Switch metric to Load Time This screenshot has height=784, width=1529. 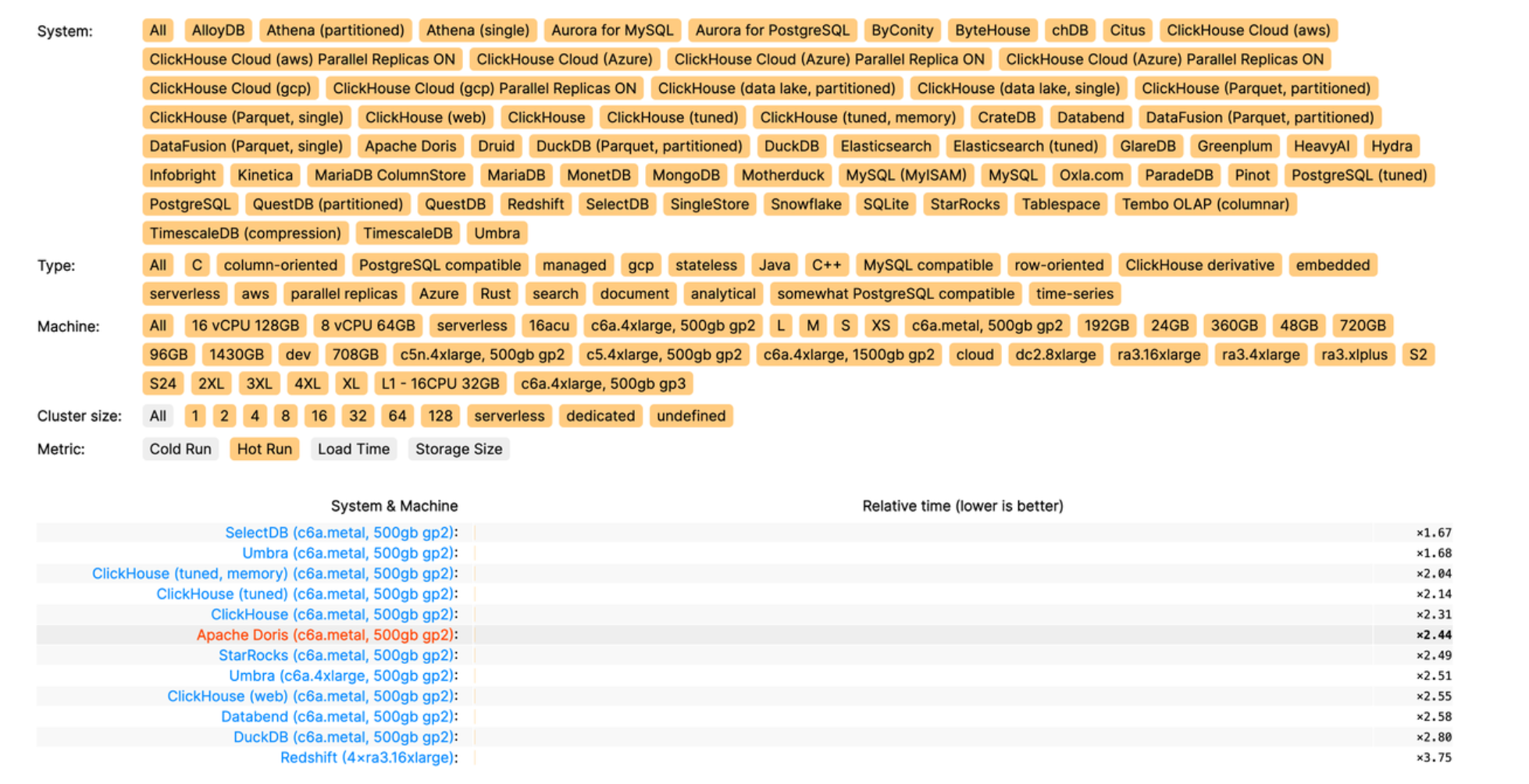354,449
